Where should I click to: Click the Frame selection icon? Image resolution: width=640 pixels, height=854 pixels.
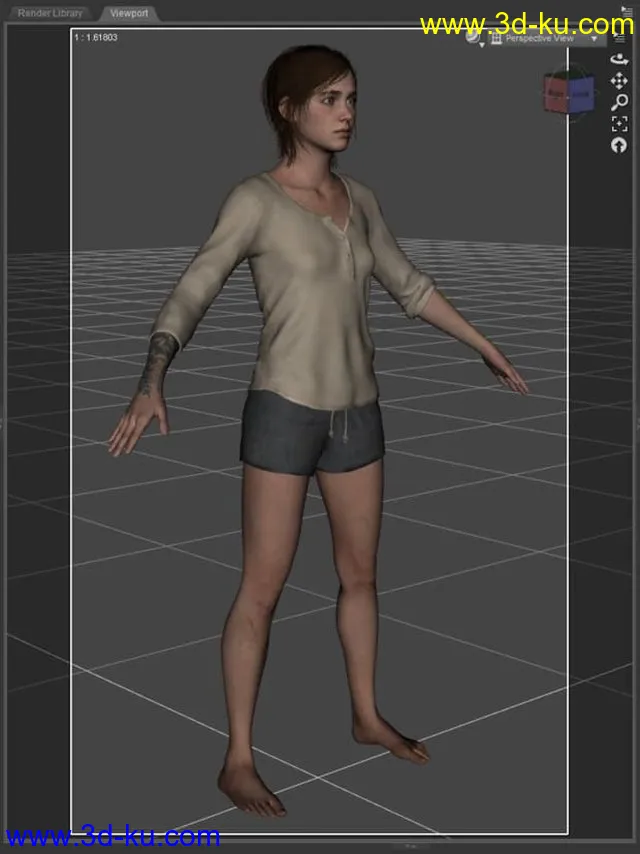[x=619, y=124]
